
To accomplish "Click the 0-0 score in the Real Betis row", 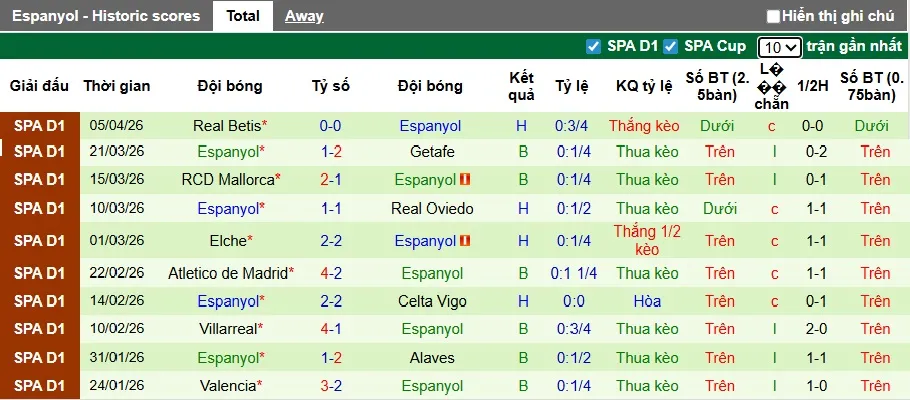I will (x=331, y=126).
